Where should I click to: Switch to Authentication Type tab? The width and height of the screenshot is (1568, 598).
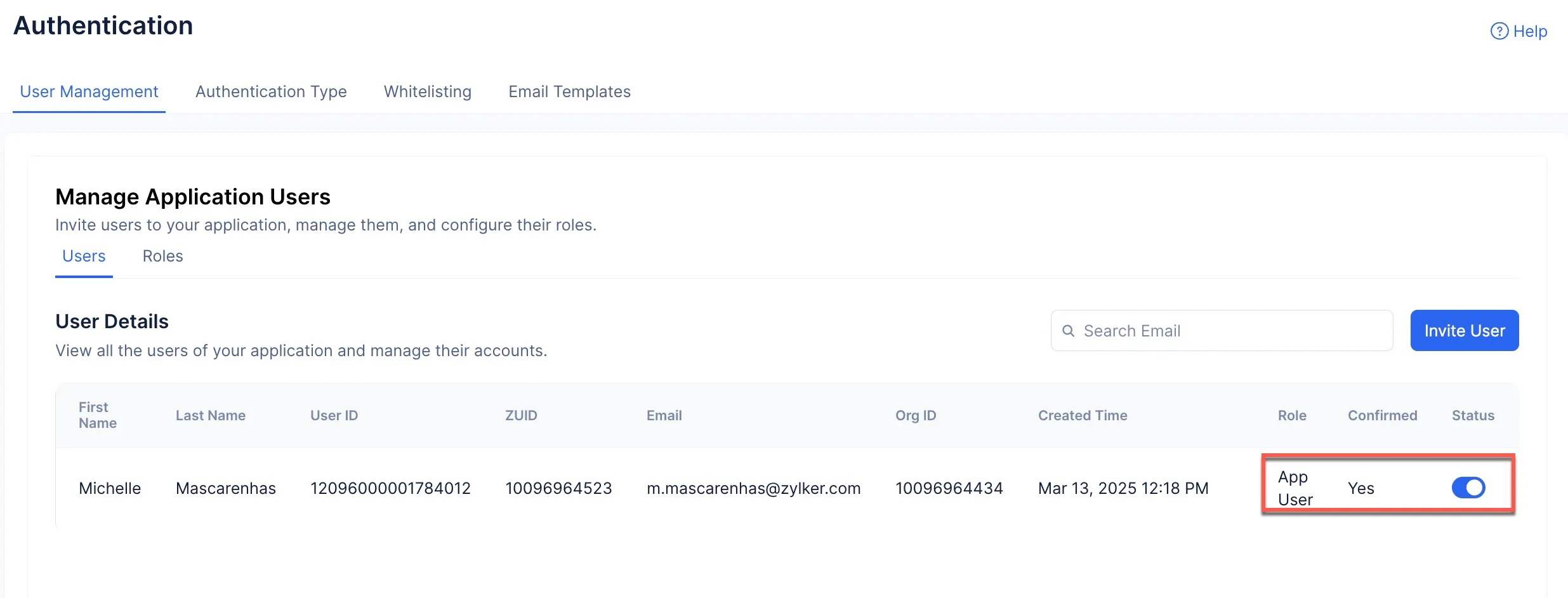pyautogui.click(x=271, y=92)
